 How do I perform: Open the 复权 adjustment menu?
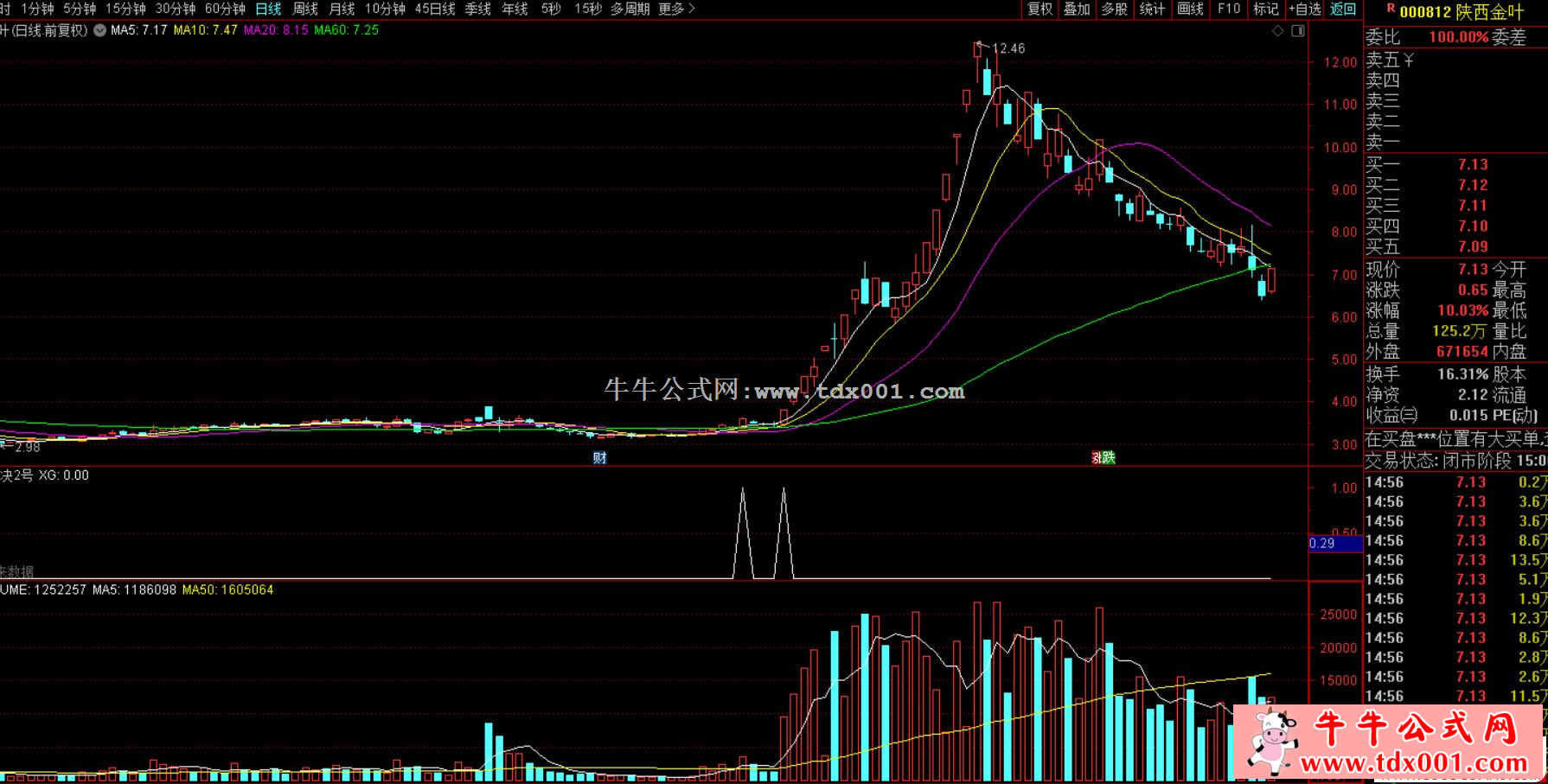coord(1040,9)
